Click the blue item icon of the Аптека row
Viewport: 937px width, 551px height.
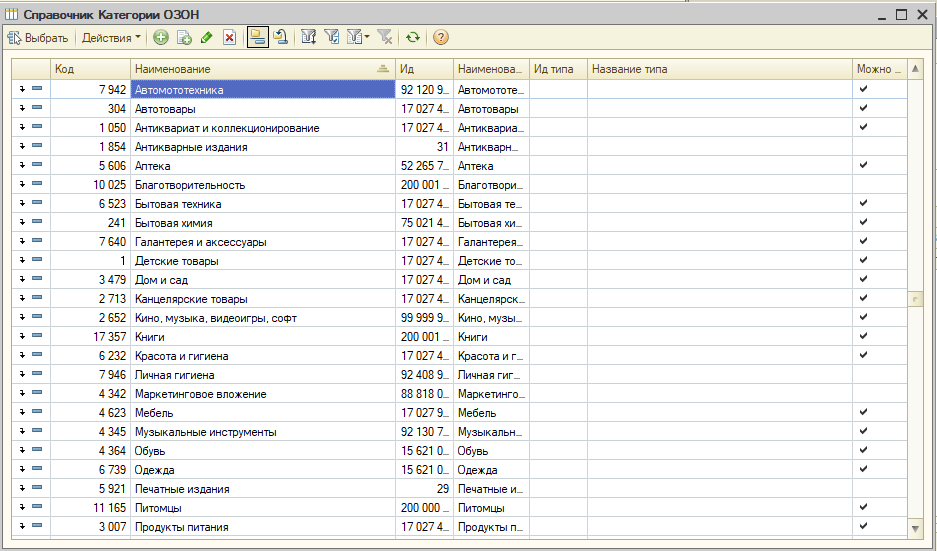pyautogui.click(x=37, y=165)
